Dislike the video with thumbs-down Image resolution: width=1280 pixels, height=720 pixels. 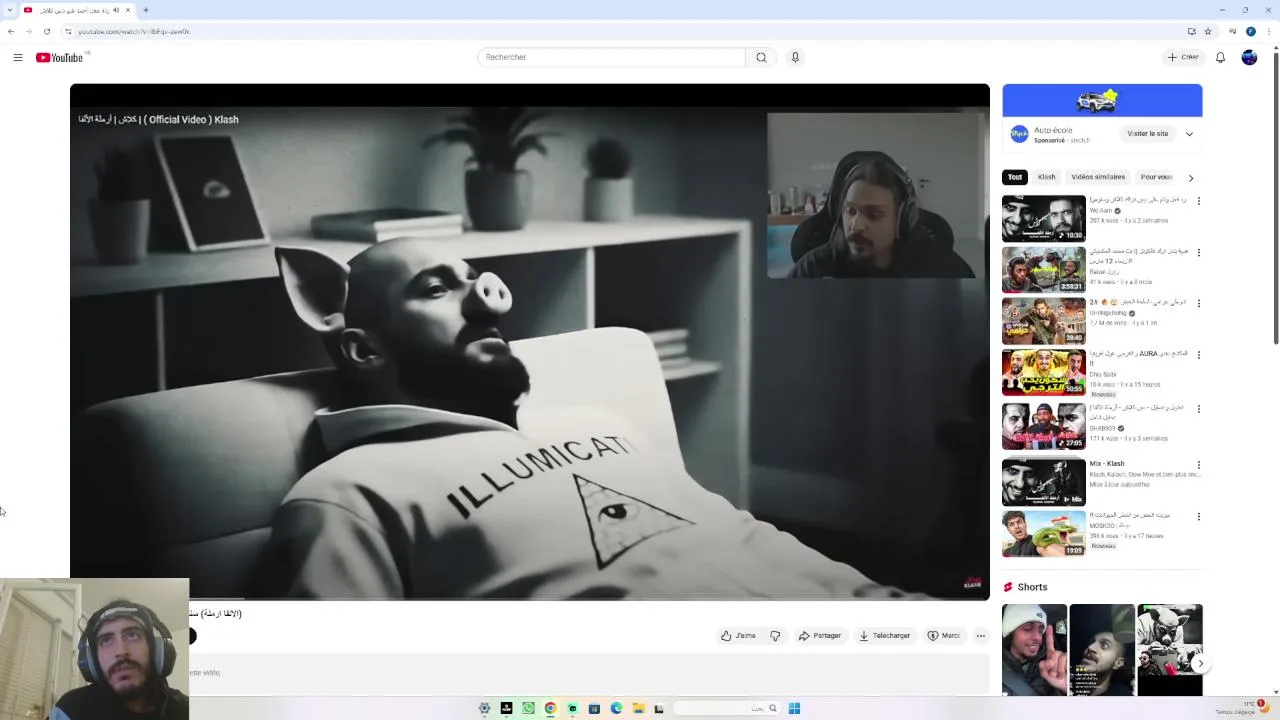click(775, 636)
